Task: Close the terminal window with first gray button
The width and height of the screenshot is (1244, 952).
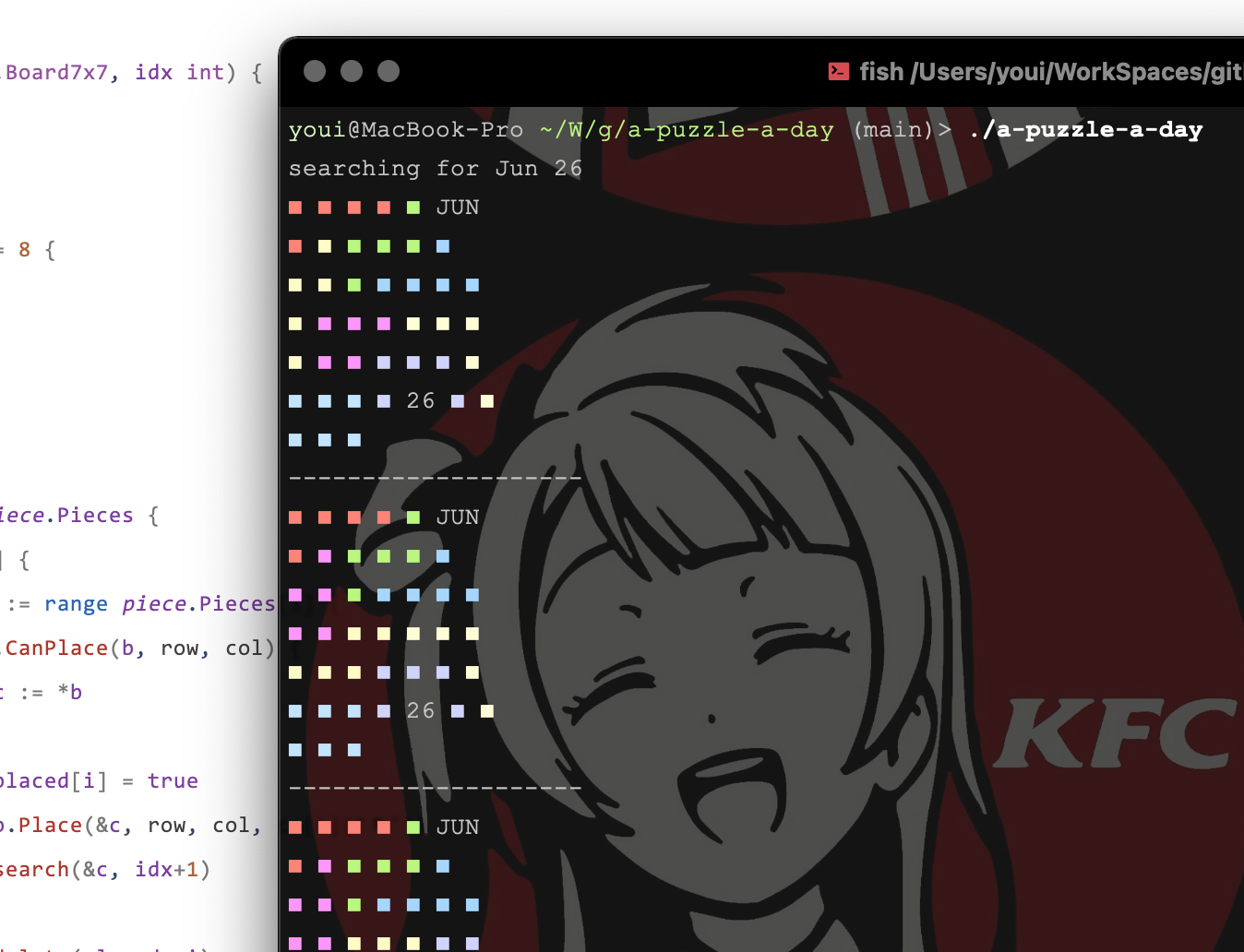Action: click(x=315, y=71)
